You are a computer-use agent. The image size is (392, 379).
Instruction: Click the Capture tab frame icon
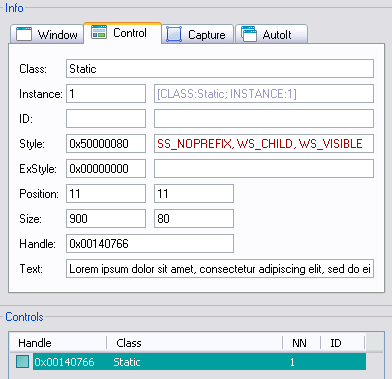174,34
